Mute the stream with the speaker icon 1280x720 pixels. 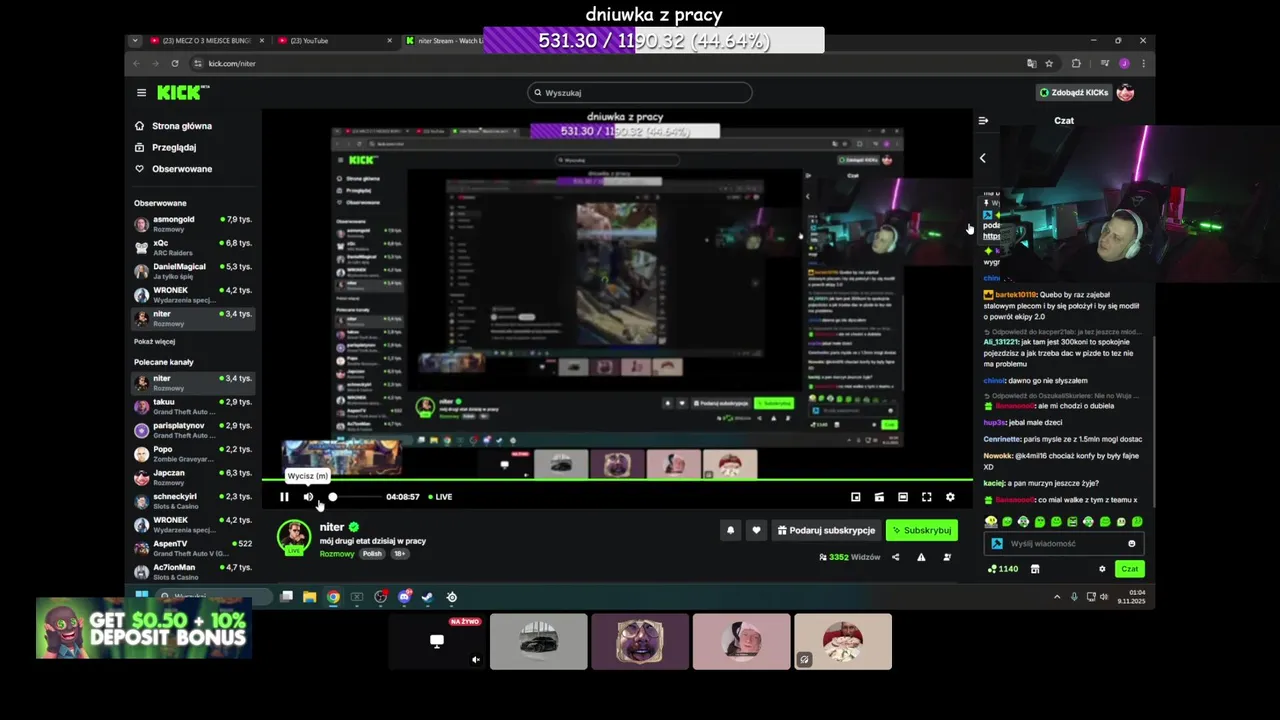coord(308,497)
